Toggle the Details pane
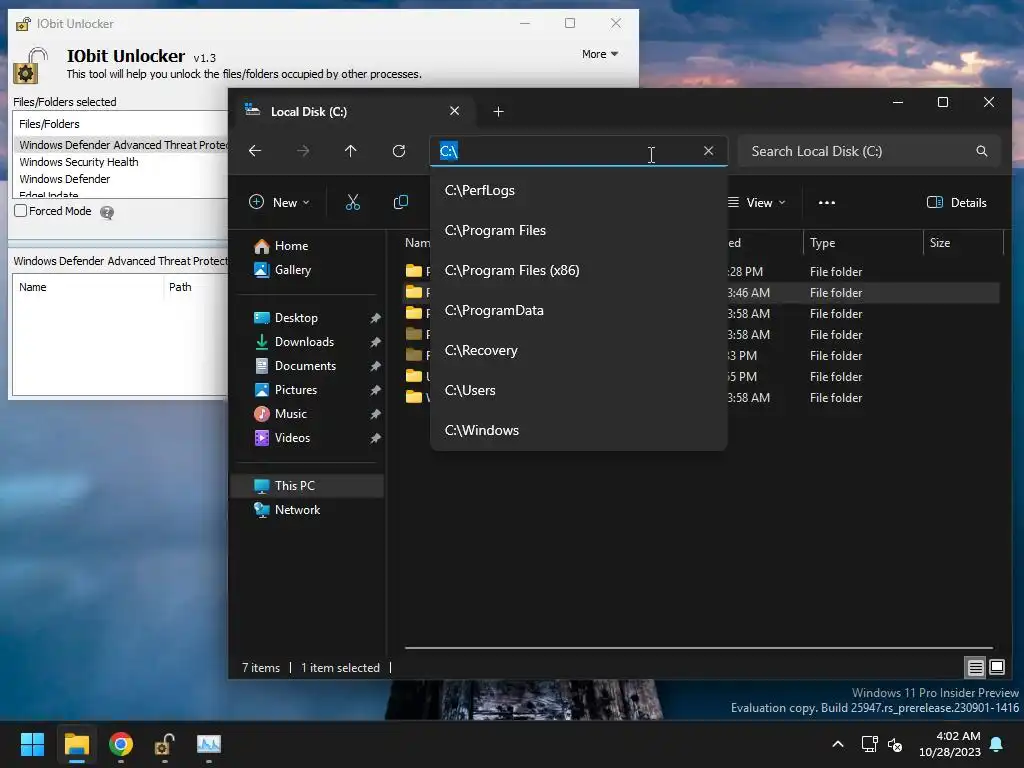This screenshot has height=768, width=1024. point(957,202)
